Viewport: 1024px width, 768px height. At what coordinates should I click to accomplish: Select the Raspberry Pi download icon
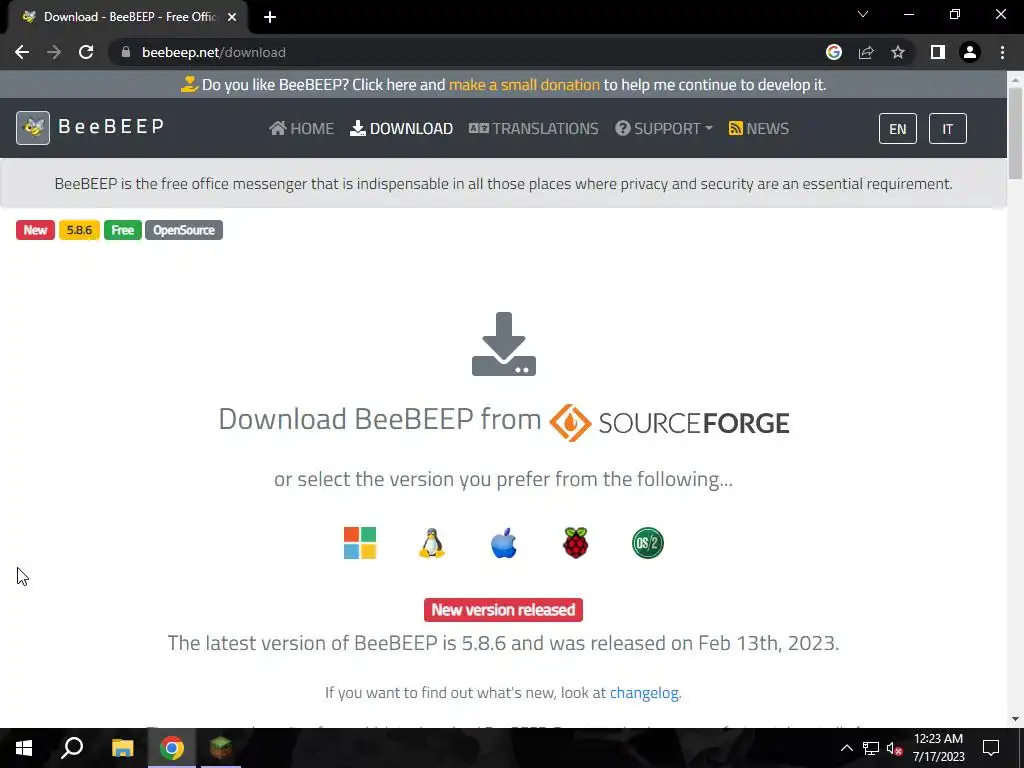[x=575, y=543]
